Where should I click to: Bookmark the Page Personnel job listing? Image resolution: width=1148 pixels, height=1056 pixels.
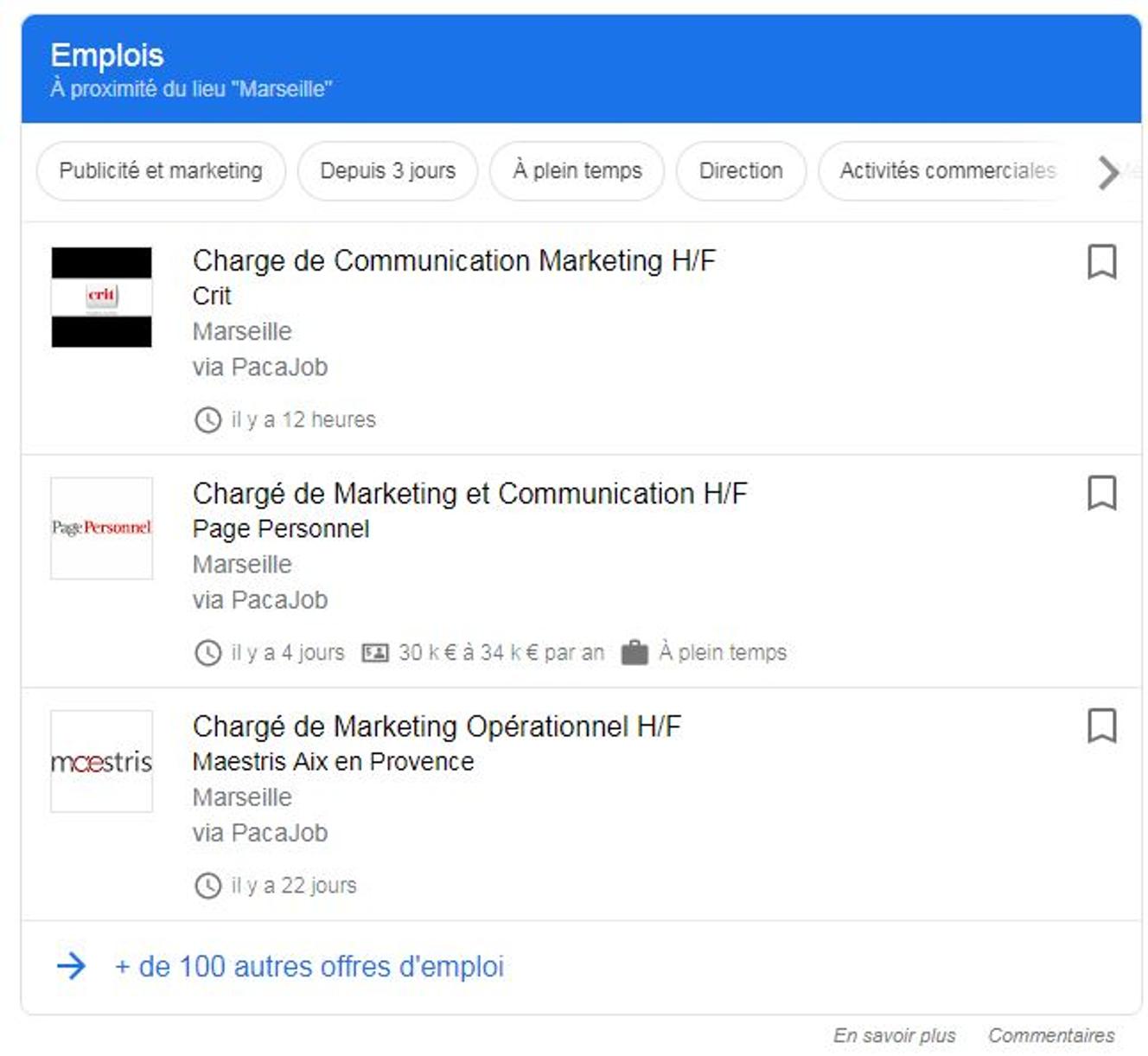[x=1104, y=495]
